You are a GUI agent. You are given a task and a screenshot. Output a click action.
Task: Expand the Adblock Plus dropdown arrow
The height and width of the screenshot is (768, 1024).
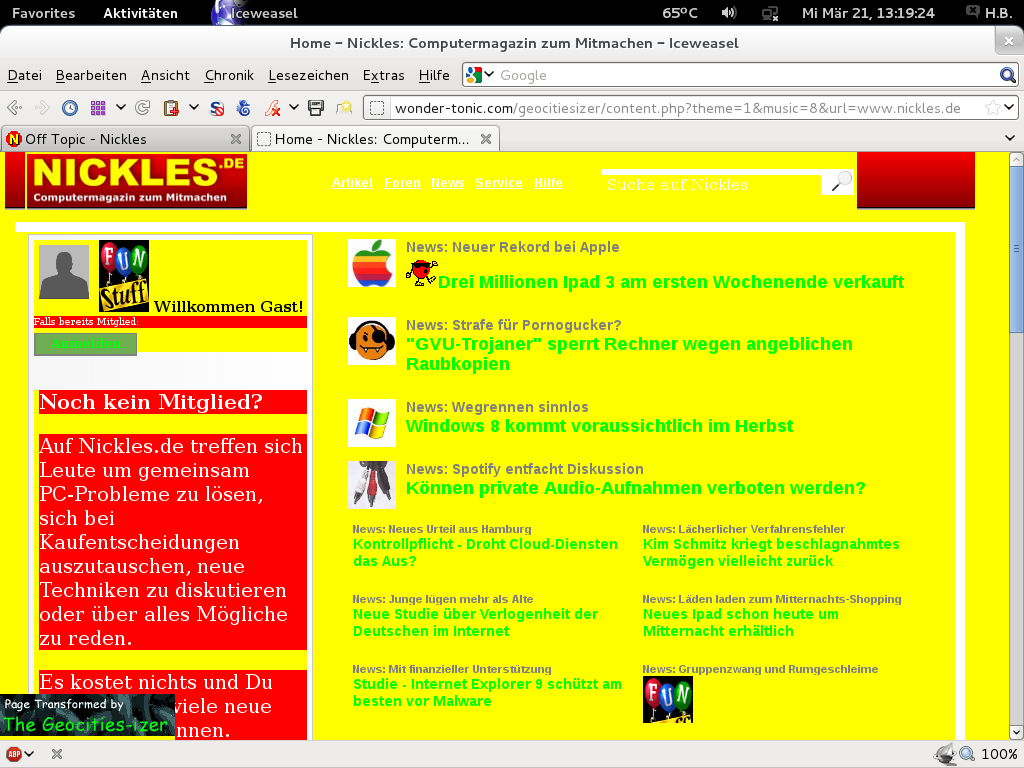[29, 754]
